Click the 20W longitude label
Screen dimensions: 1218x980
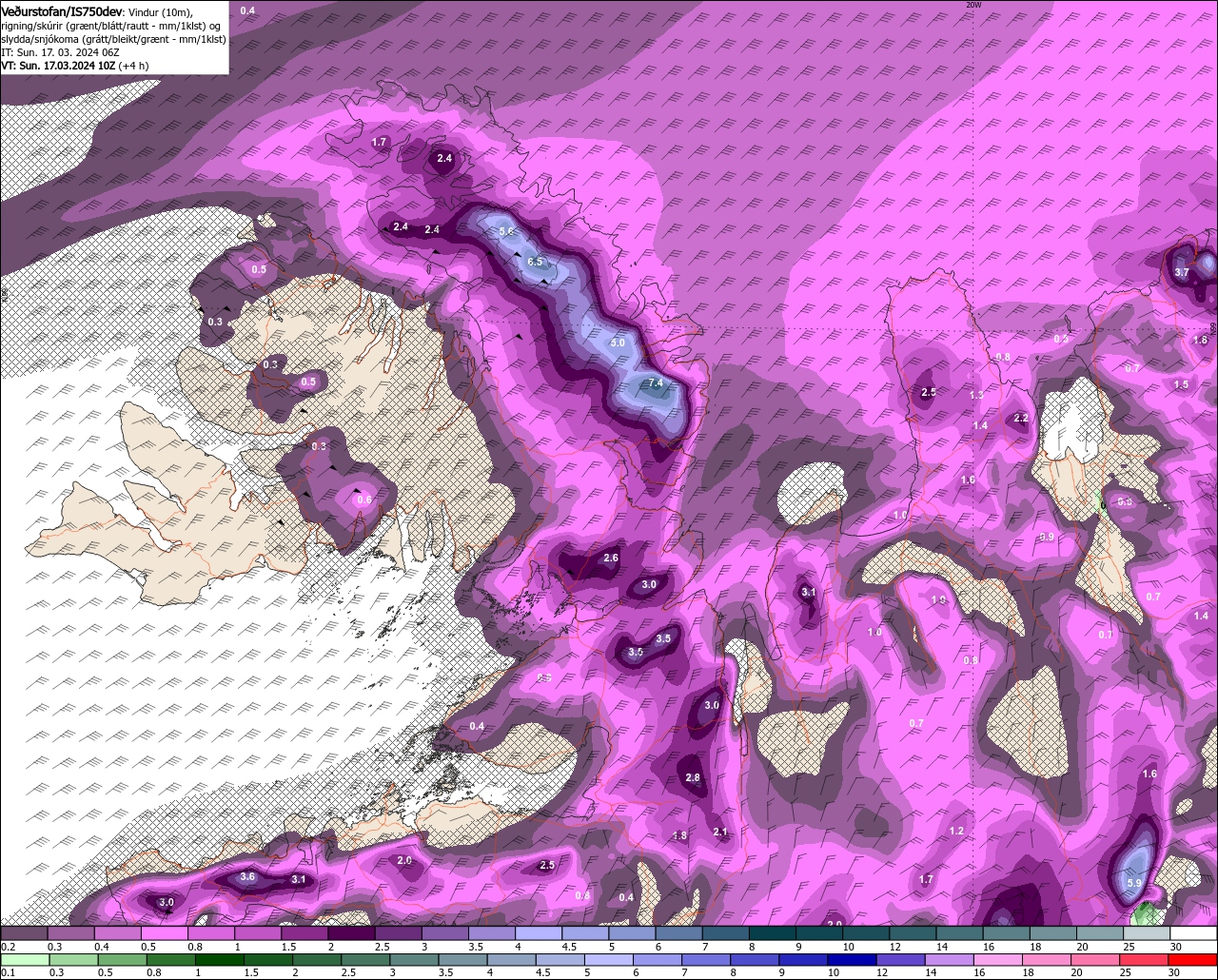[972, 5]
